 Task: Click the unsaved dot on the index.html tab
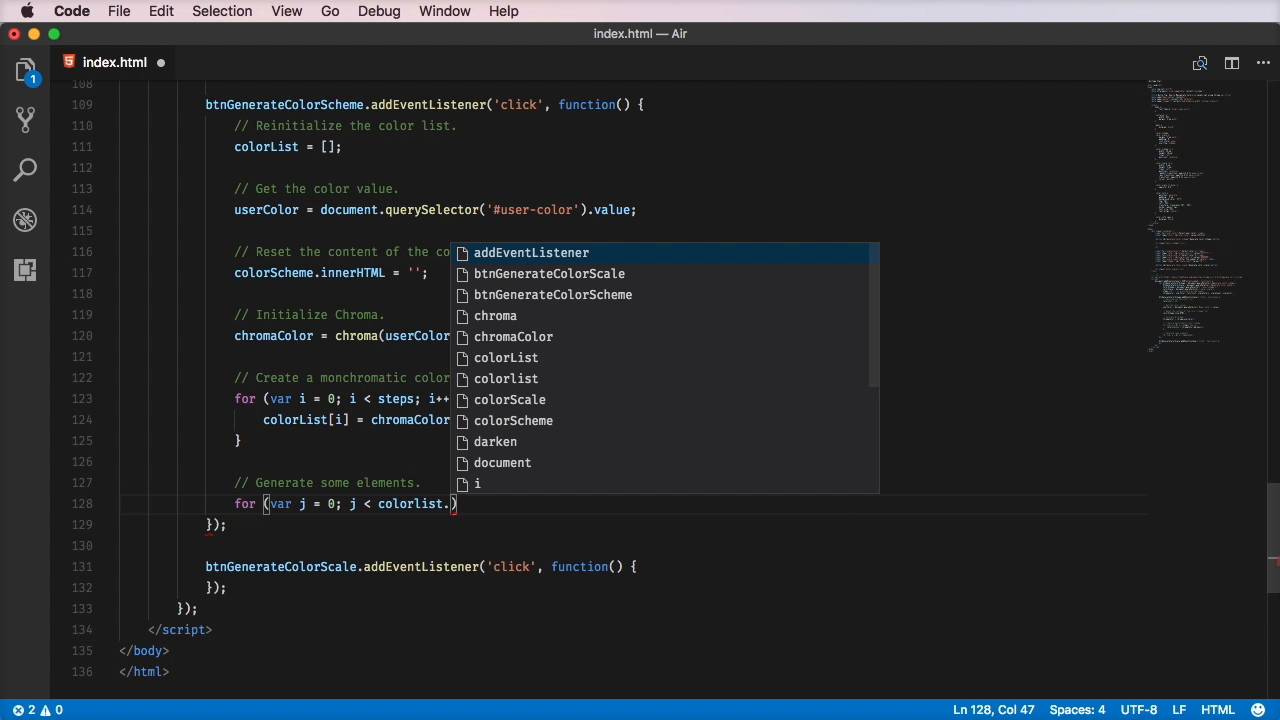tap(160, 63)
